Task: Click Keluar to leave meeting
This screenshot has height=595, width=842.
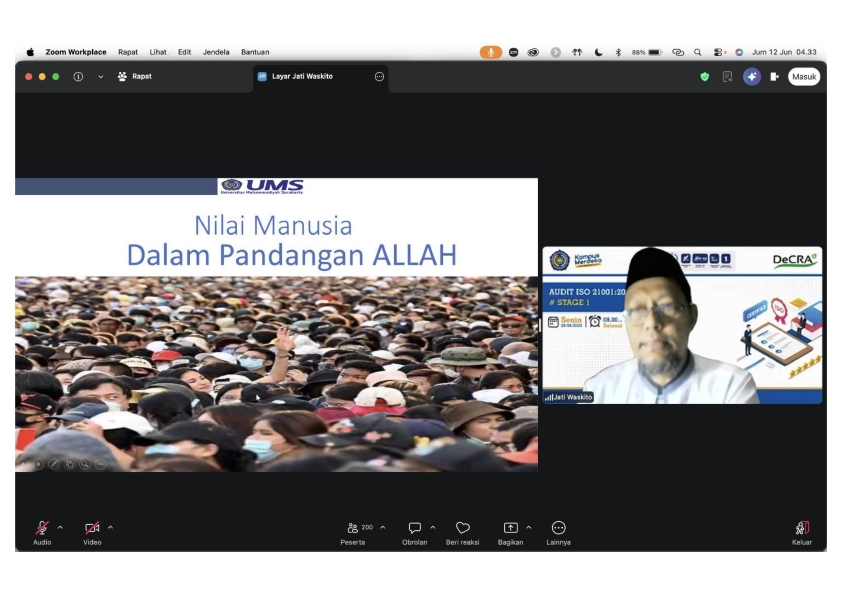Action: pyautogui.click(x=802, y=533)
